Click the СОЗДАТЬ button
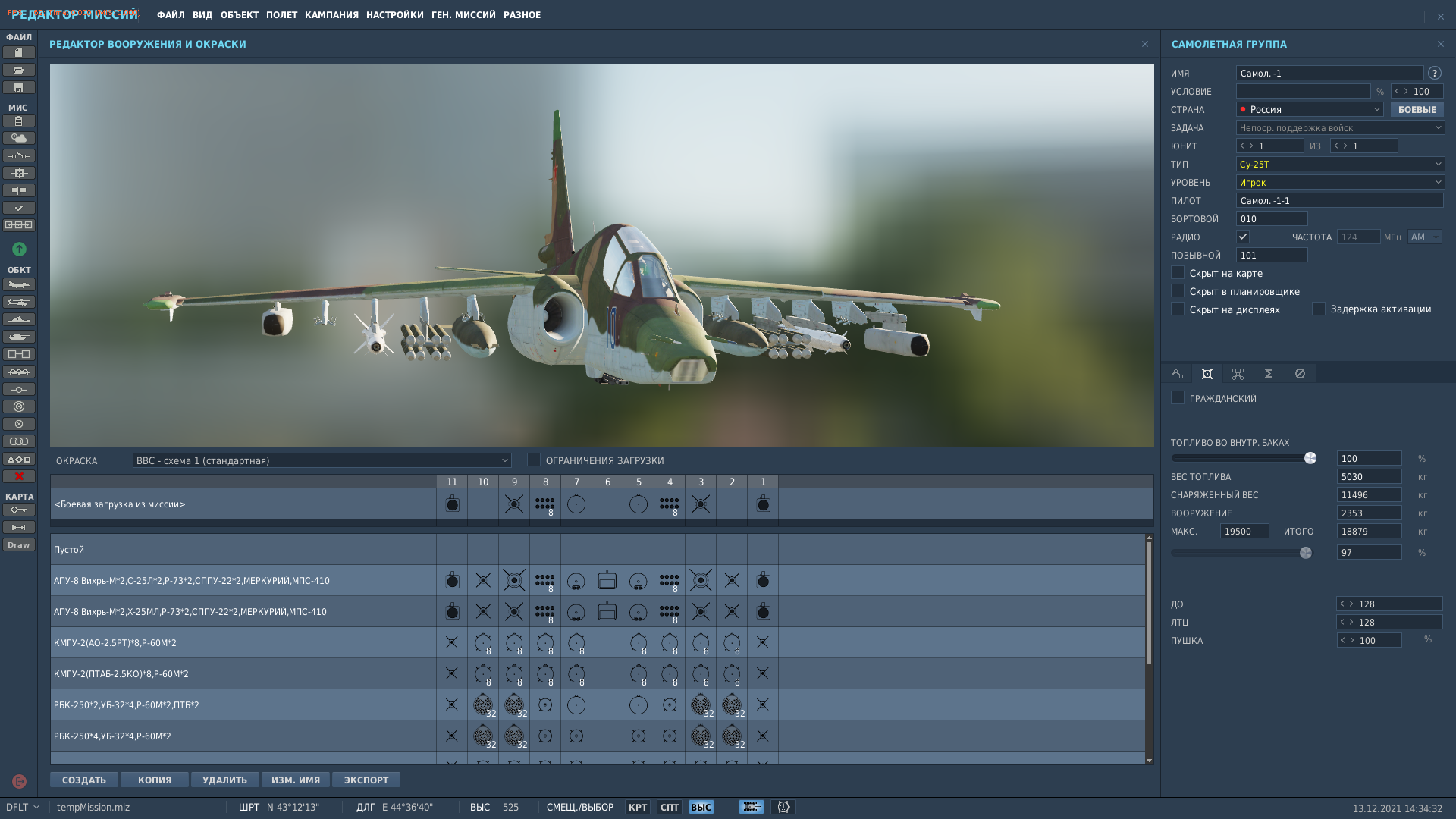 tap(84, 780)
